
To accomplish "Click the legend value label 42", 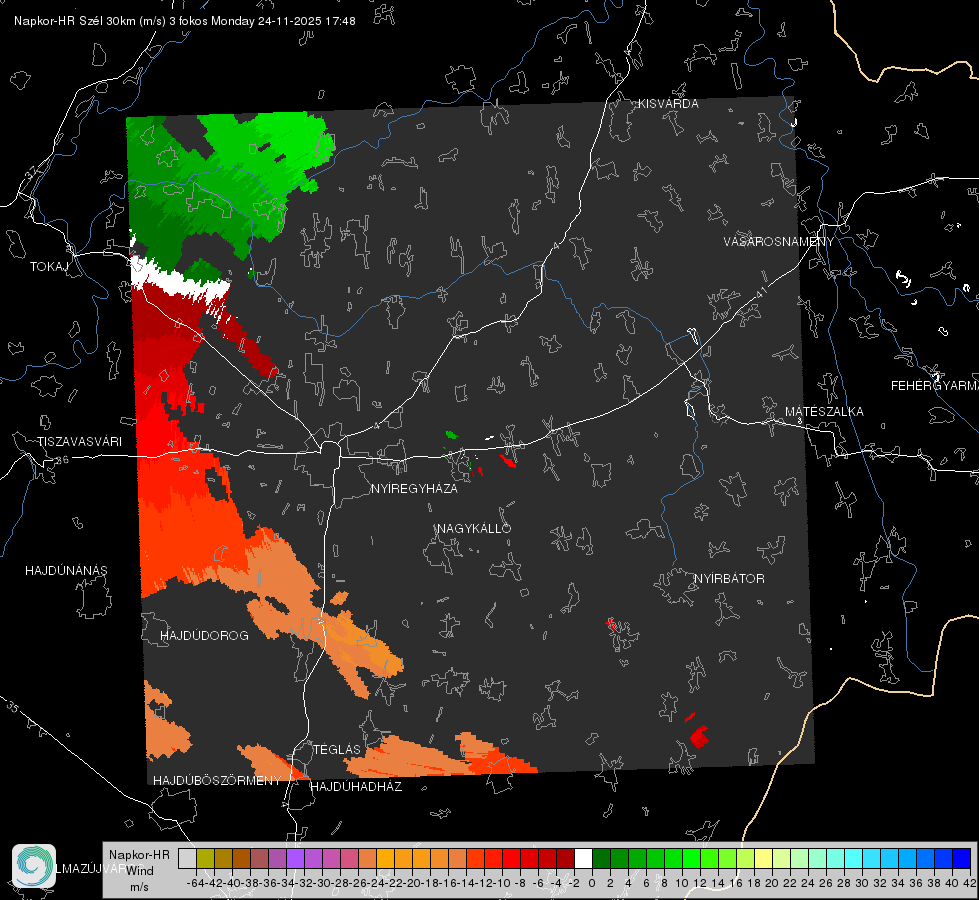I will click(x=970, y=883).
